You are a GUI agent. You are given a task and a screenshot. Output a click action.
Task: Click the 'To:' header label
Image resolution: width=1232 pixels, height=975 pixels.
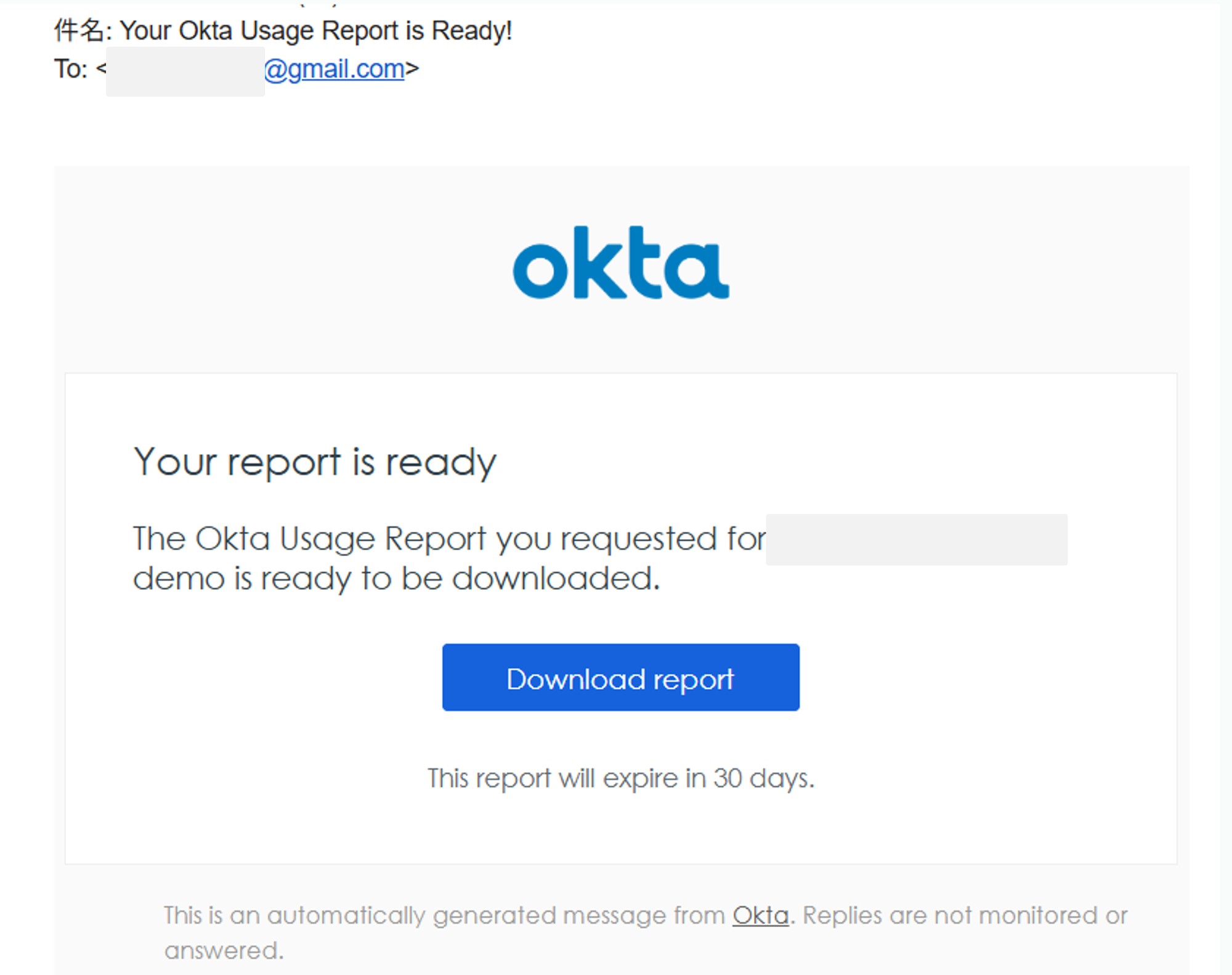pyautogui.click(x=70, y=69)
